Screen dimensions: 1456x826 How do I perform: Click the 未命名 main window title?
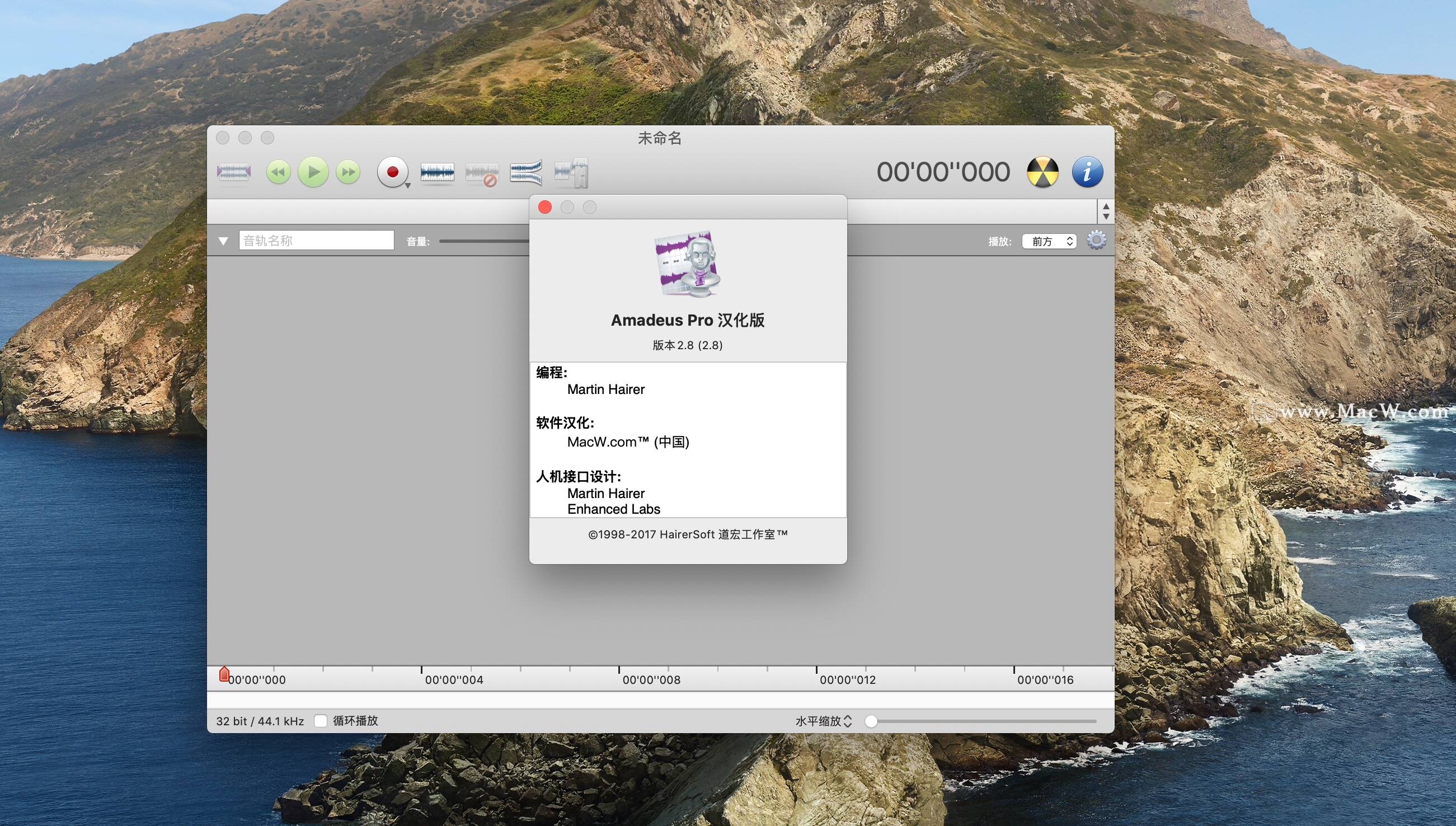pyautogui.click(x=660, y=138)
